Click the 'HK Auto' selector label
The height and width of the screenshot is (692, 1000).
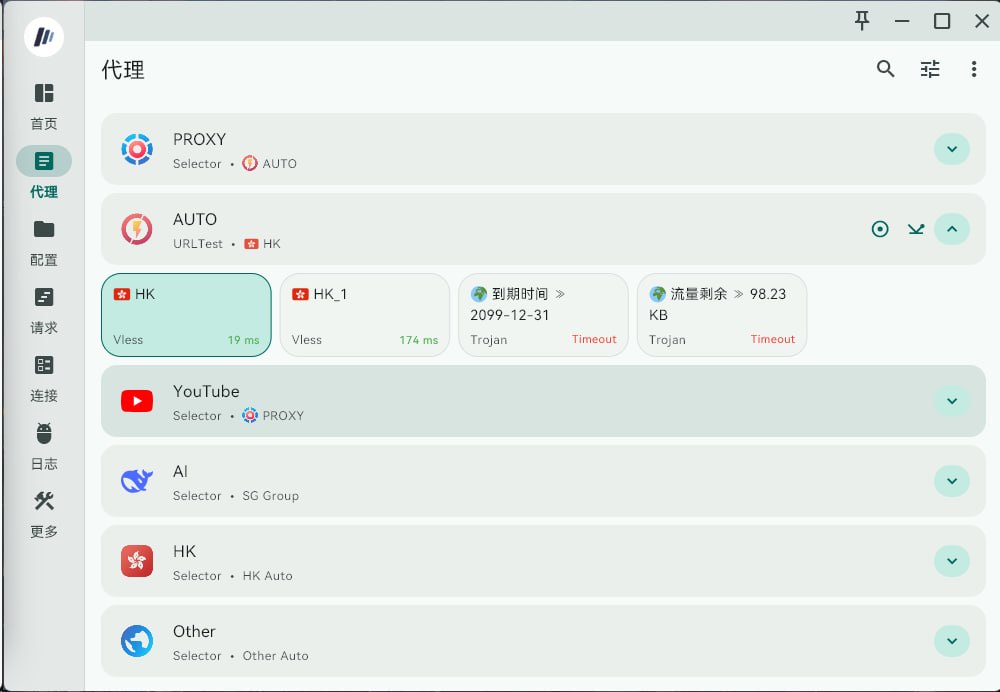[x=267, y=576]
